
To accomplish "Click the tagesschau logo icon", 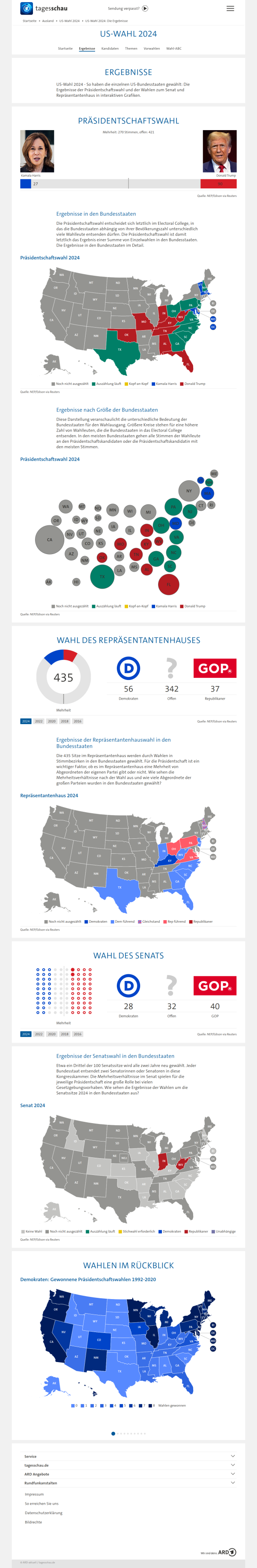I will [26, 9].
